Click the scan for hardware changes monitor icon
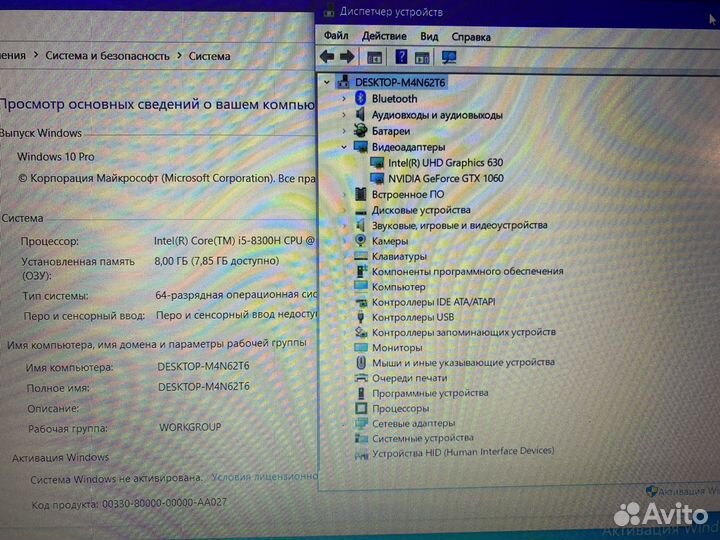 click(449, 57)
